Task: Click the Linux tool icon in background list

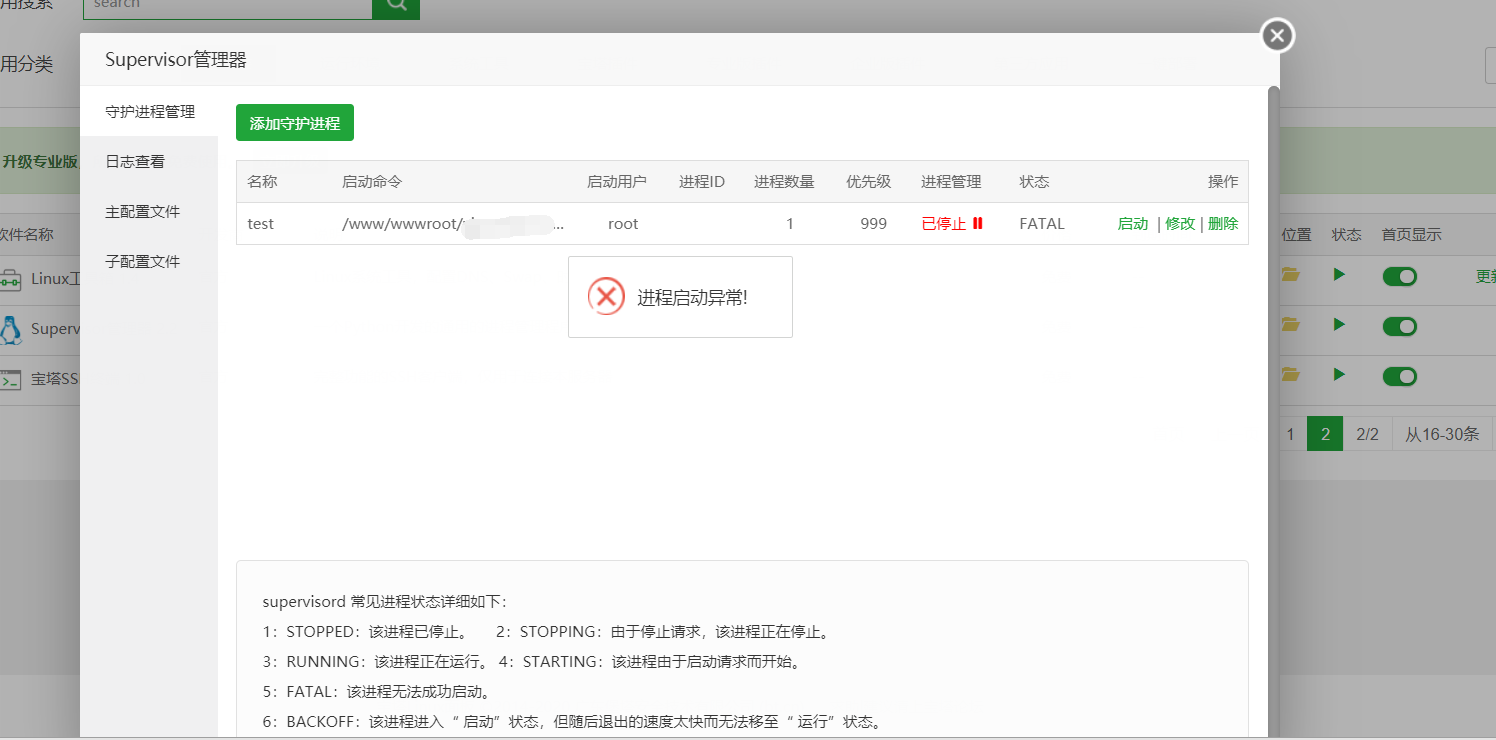Action: click(x=10, y=279)
